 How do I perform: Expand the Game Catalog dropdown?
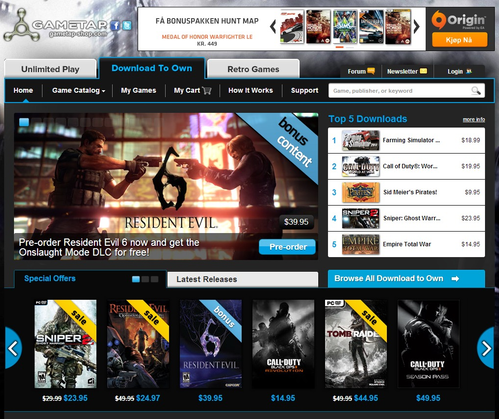(78, 90)
